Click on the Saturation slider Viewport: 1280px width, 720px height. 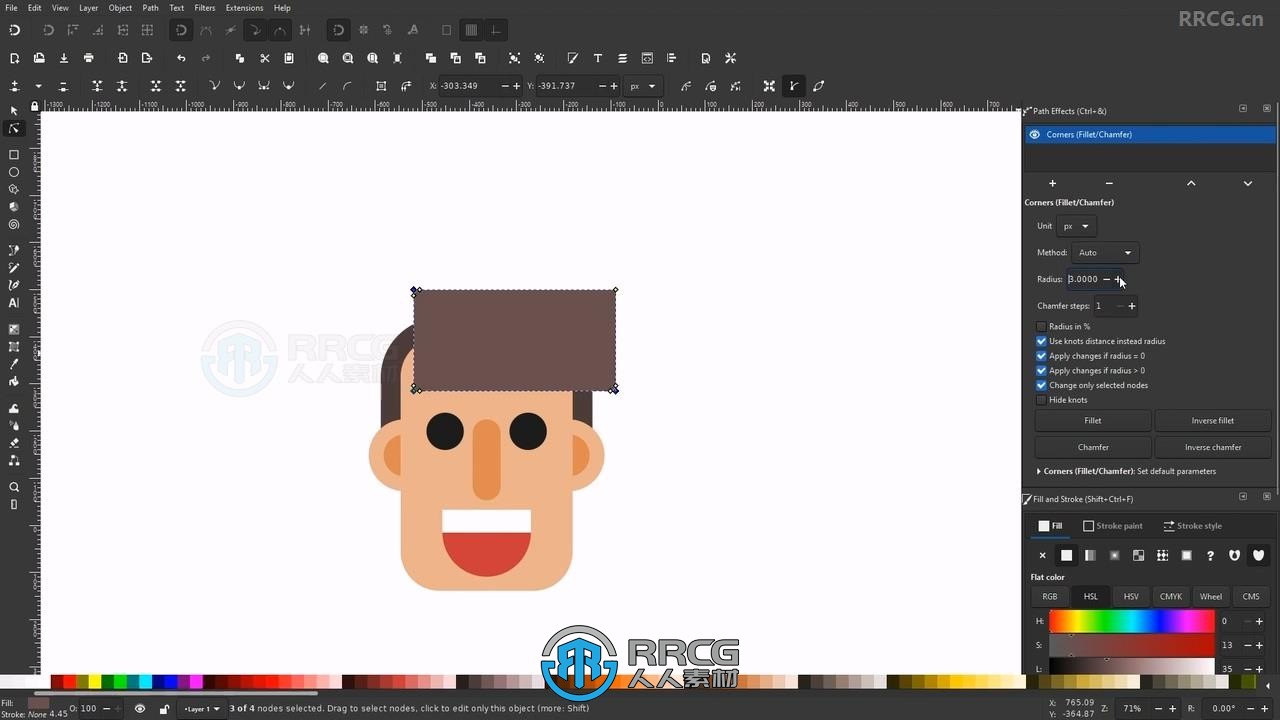click(x=1131, y=645)
